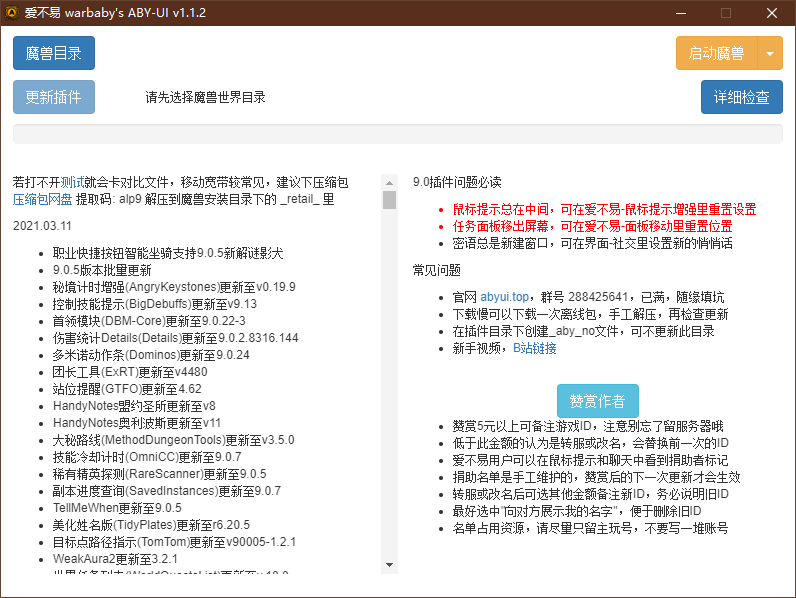Screen dimensions: 796x598
Task: Click the ABY-UI app icon in title bar
Action: coord(12,13)
